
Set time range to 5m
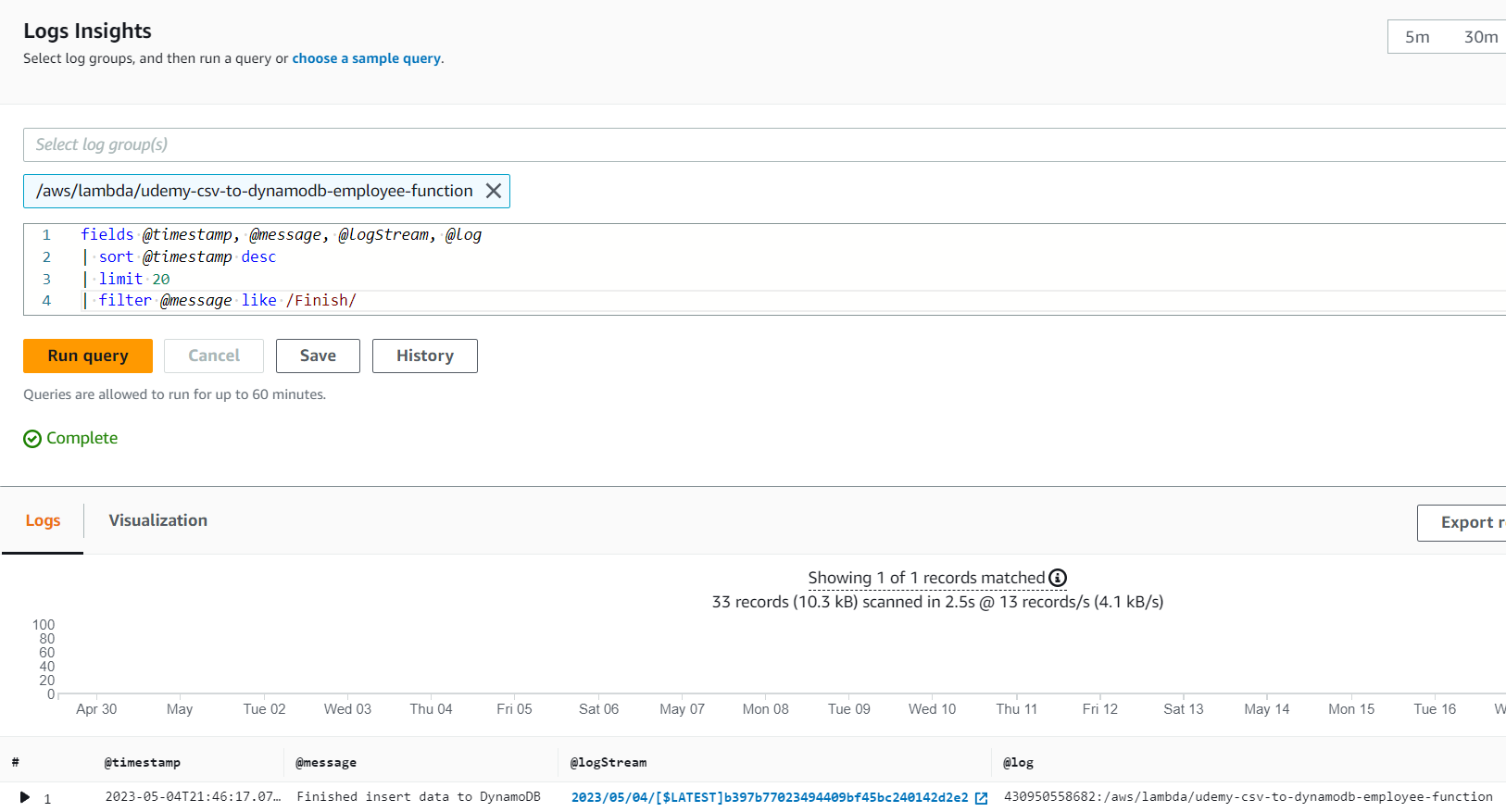[x=1417, y=37]
